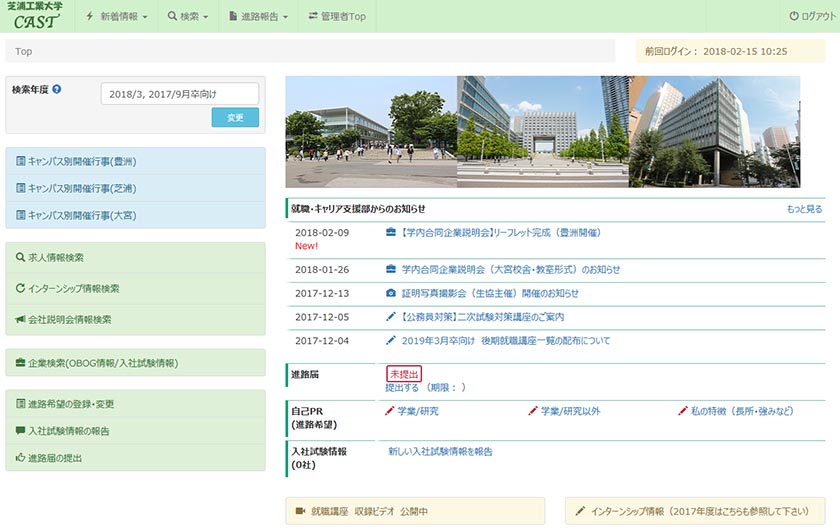Open 企業検索(OBOG情報/入社試験情報) in sidebar
Viewport: 840px width, 530px height.
103,363
